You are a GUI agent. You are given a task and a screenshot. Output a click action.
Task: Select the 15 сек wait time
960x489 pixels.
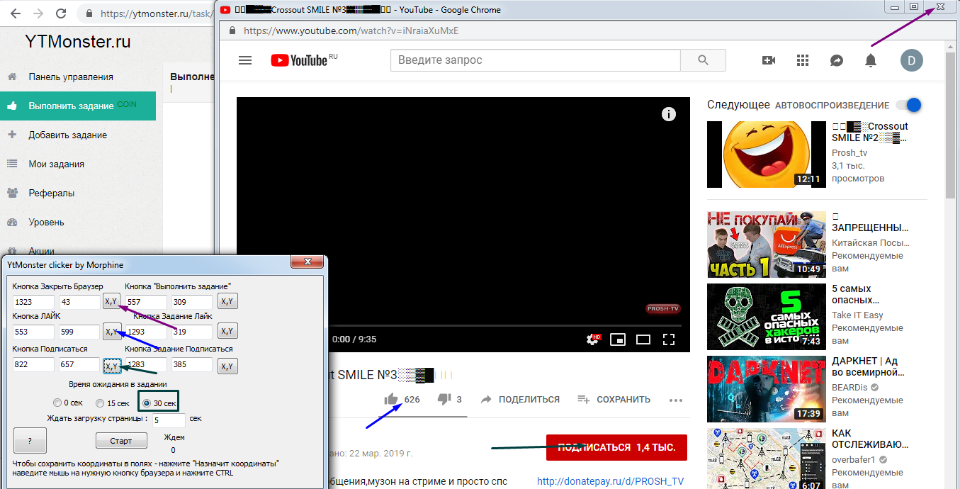(x=100, y=403)
